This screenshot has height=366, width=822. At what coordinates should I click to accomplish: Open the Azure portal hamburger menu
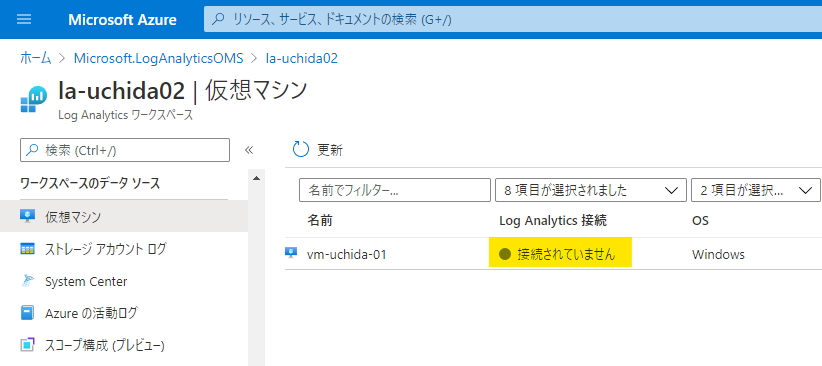pos(24,20)
